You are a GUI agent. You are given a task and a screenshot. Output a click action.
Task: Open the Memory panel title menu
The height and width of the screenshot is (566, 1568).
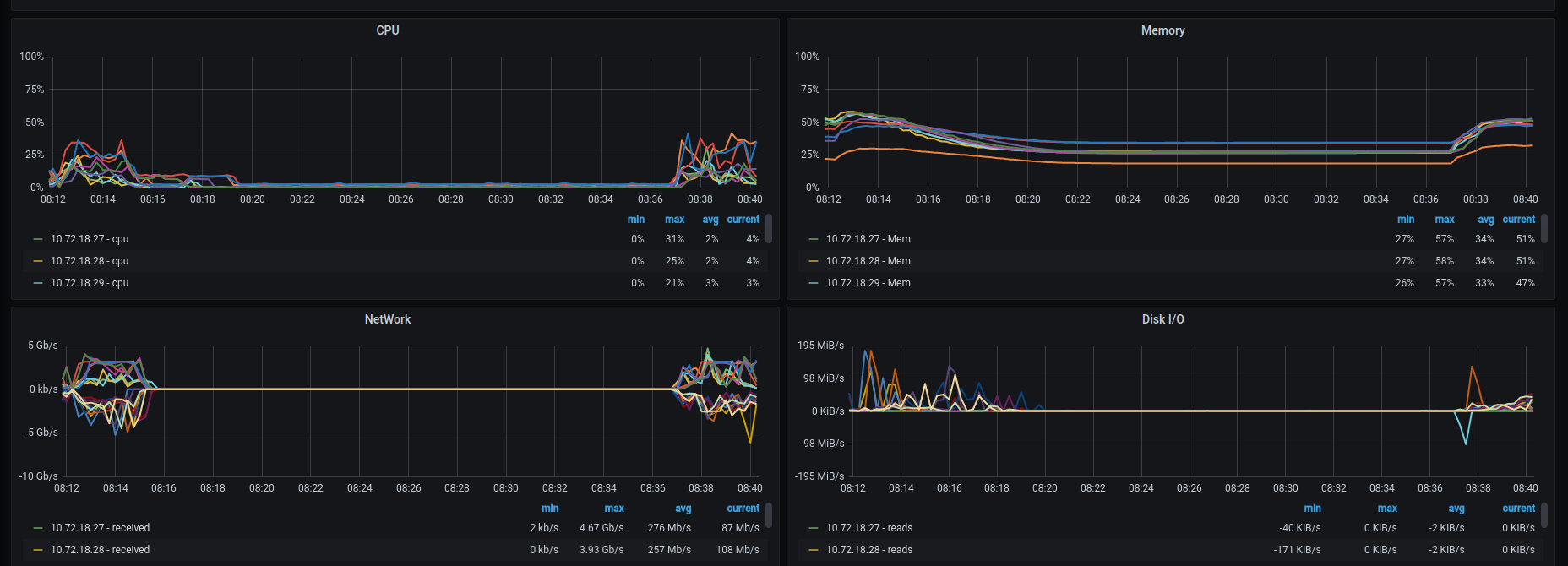point(1162,30)
